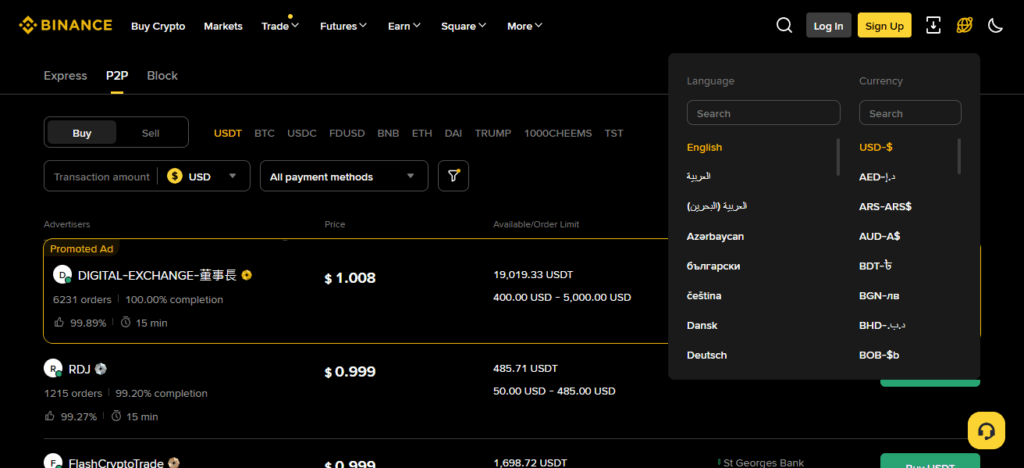The image size is (1024, 468).
Task: Click timer icon in RDJ row
Action: point(116,416)
